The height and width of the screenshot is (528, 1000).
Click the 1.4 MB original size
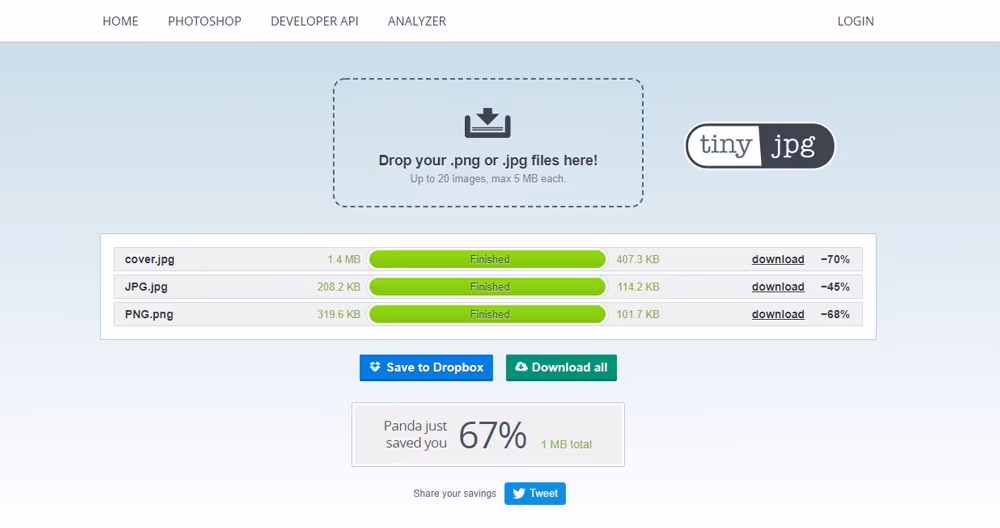tap(344, 260)
